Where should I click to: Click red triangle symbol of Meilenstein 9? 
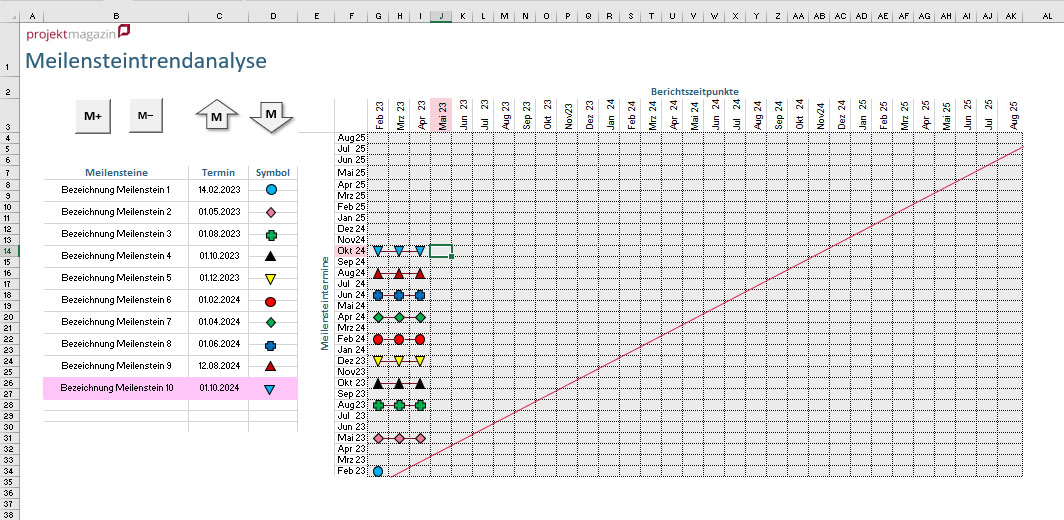point(271,366)
